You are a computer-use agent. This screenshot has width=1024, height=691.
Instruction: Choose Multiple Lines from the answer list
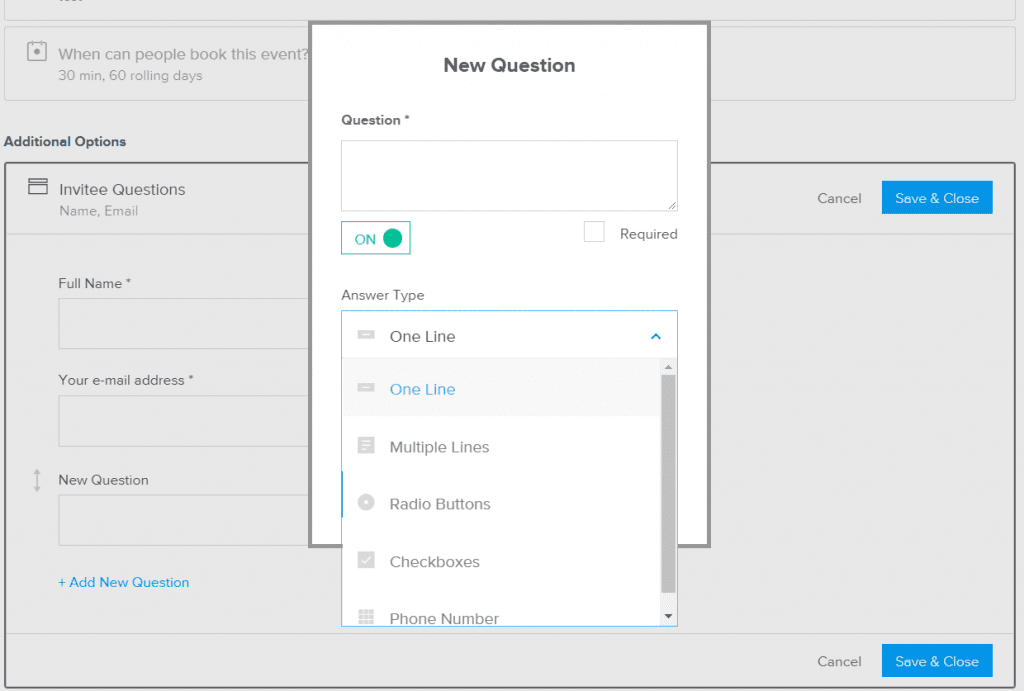[x=439, y=447]
